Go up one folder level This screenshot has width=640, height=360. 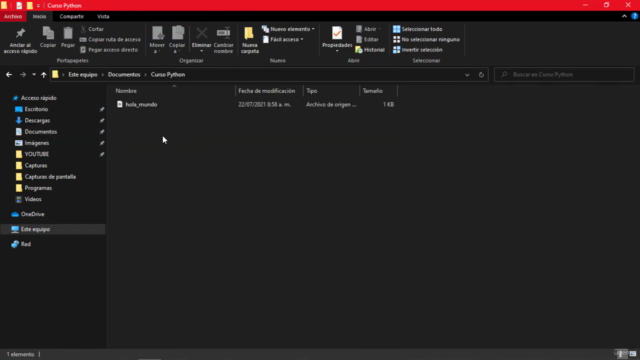tap(44, 75)
